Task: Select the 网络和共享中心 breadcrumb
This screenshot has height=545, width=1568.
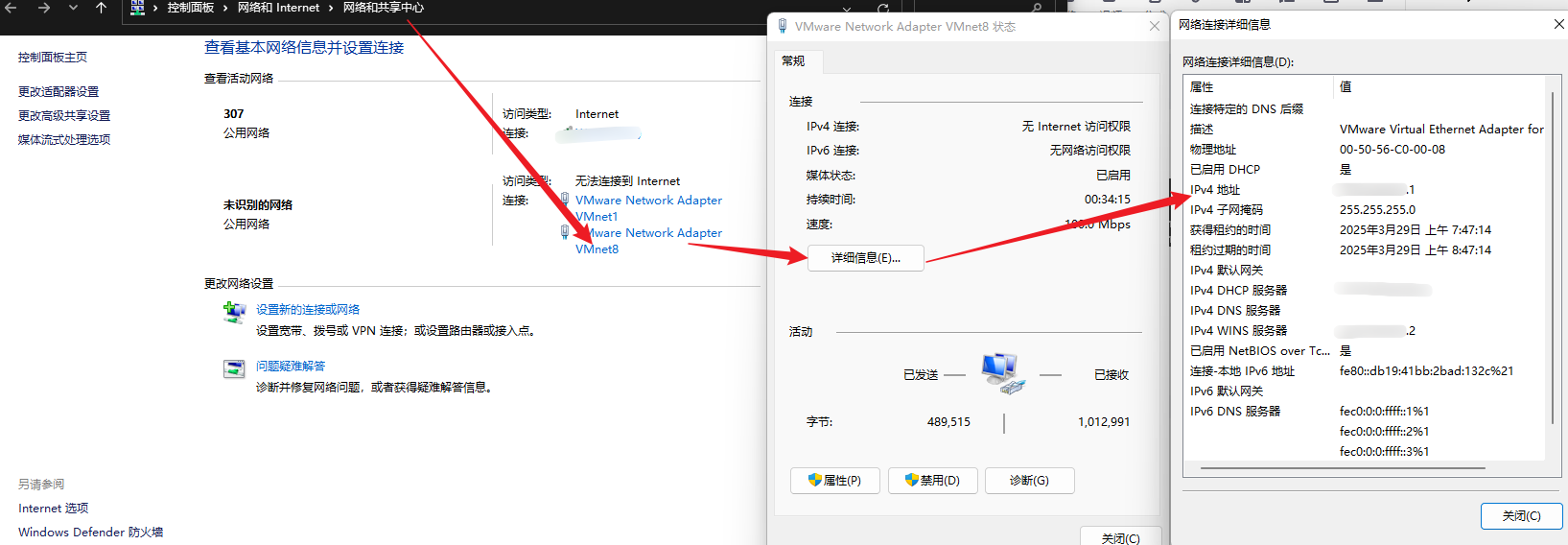Action: pyautogui.click(x=384, y=8)
